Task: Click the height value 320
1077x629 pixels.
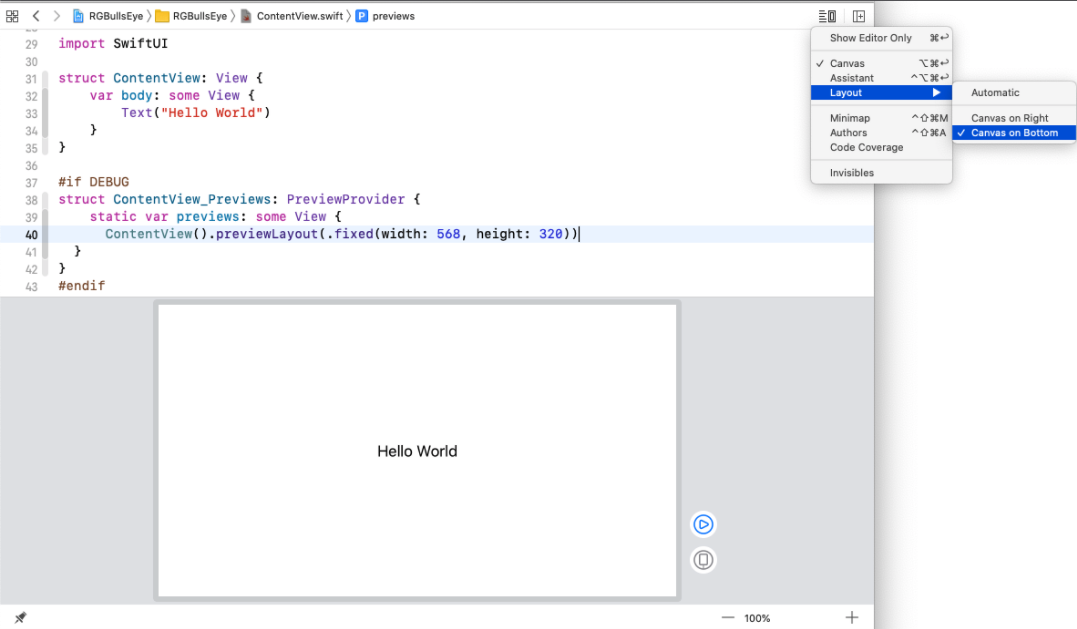Action: coord(550,234)
